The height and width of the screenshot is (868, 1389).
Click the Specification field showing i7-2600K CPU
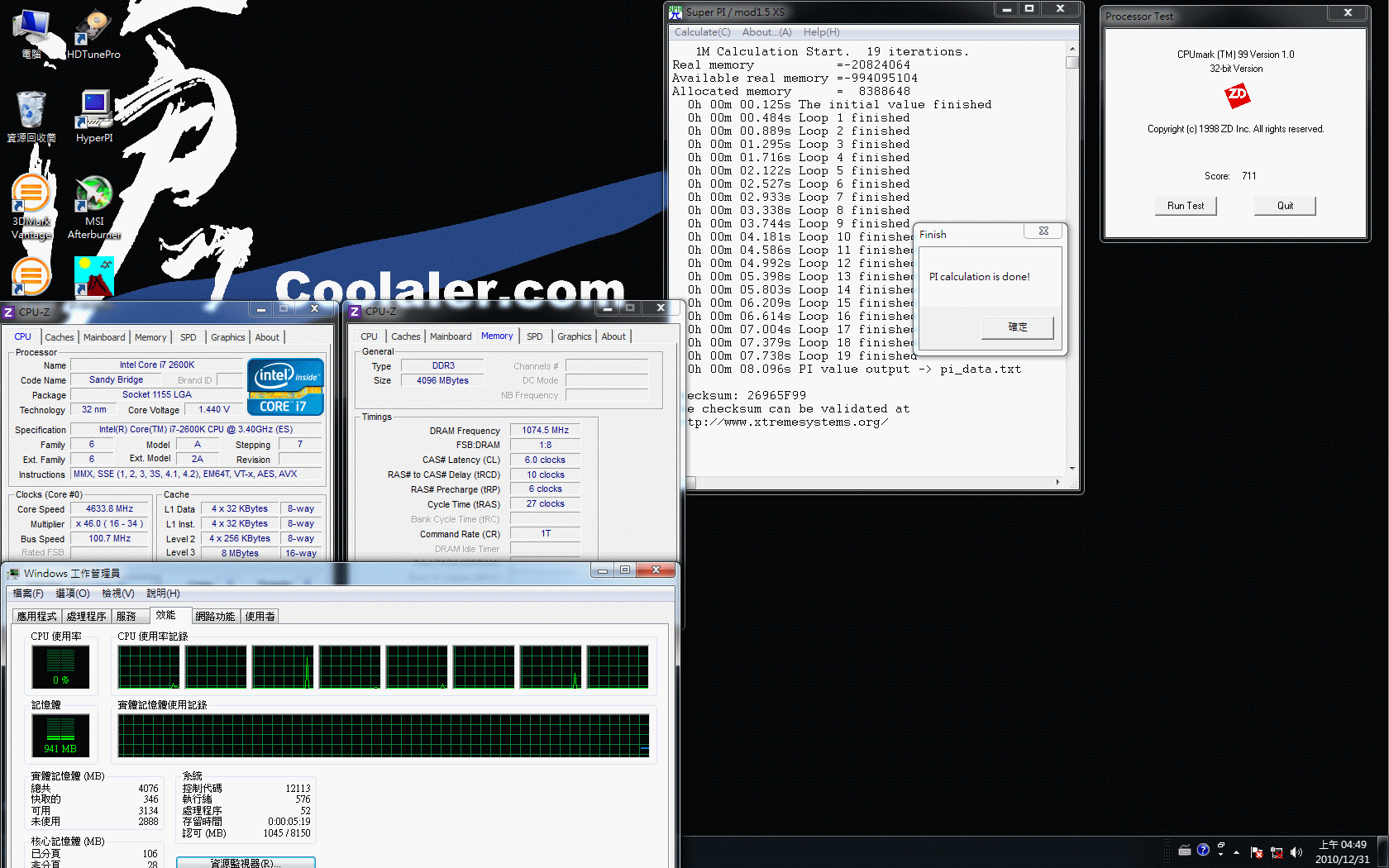click(x=196, y=429)
